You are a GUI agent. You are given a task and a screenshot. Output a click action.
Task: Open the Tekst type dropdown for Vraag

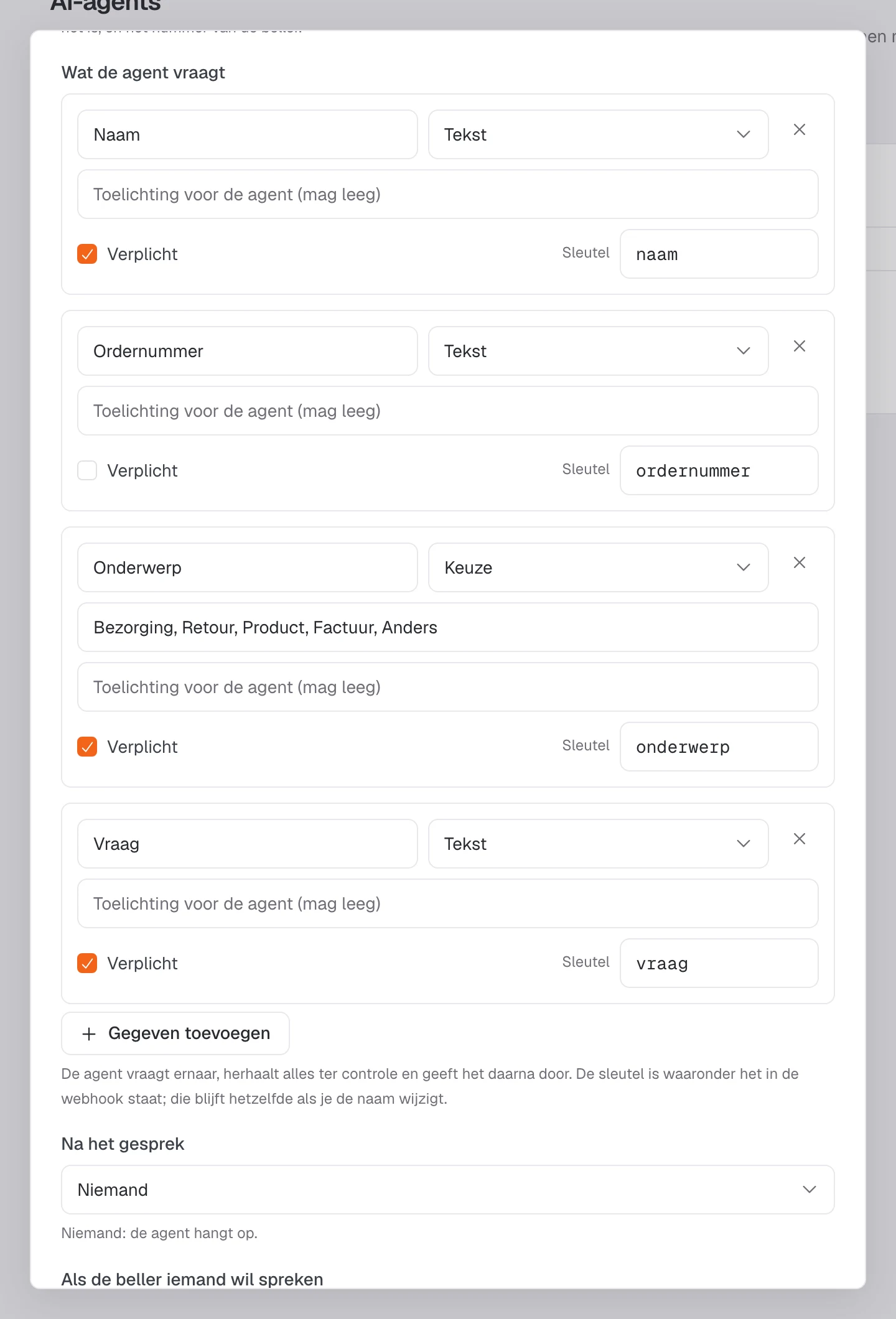(x=598, y=844)
